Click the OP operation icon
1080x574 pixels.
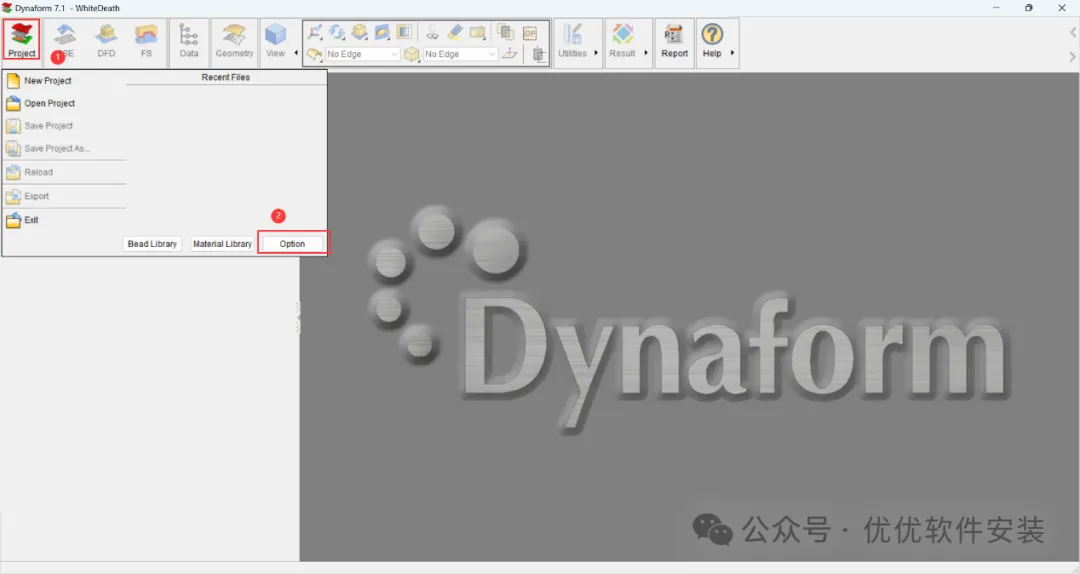pos(530,32)
